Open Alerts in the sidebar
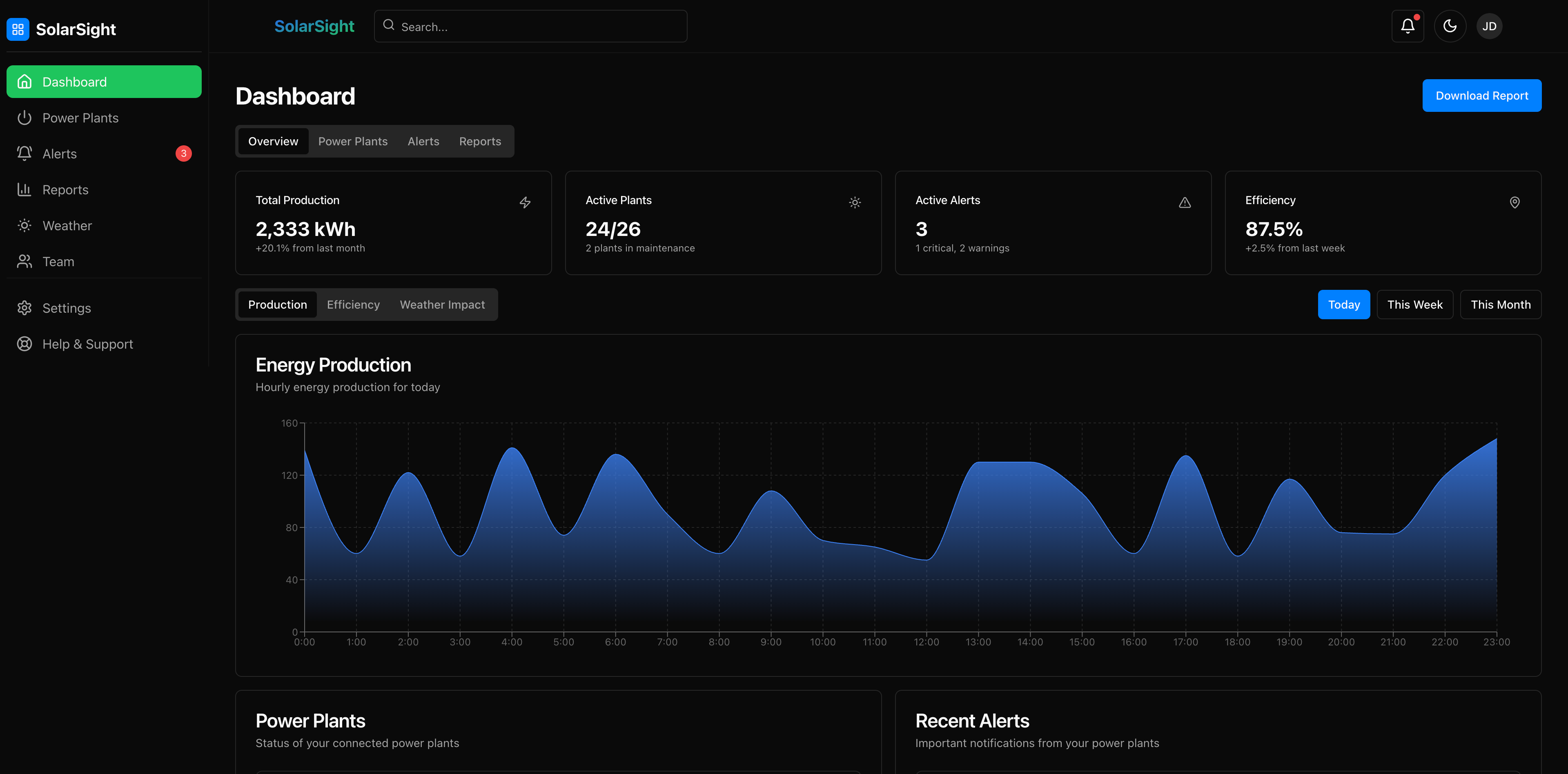This screenshot has height=774, width=1568. click(60, 154)
